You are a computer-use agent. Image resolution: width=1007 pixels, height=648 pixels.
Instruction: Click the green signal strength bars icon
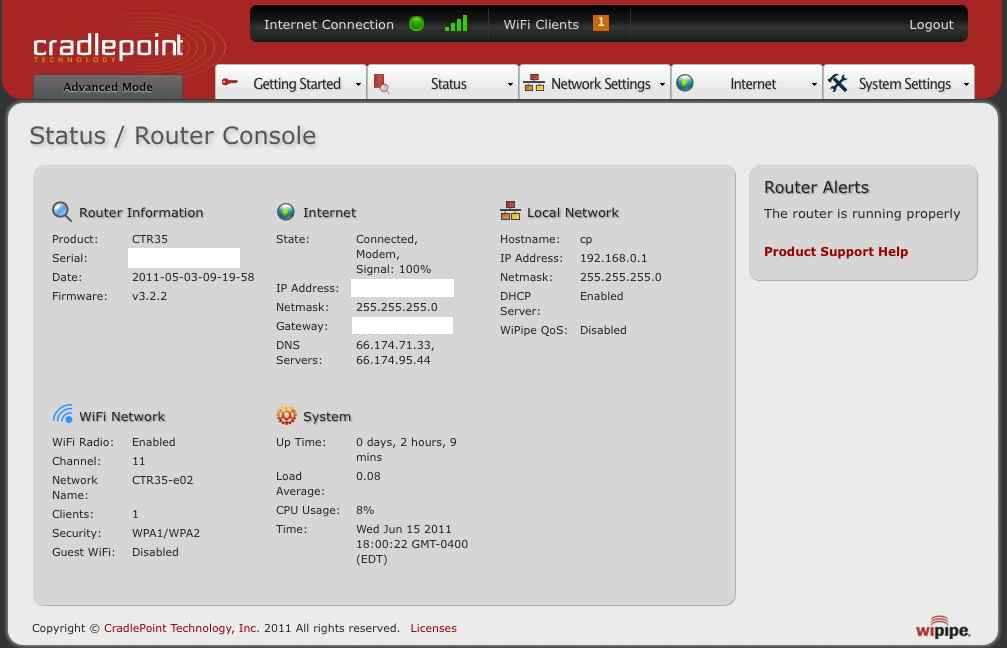pyautogui.click(x=456, y=24)
